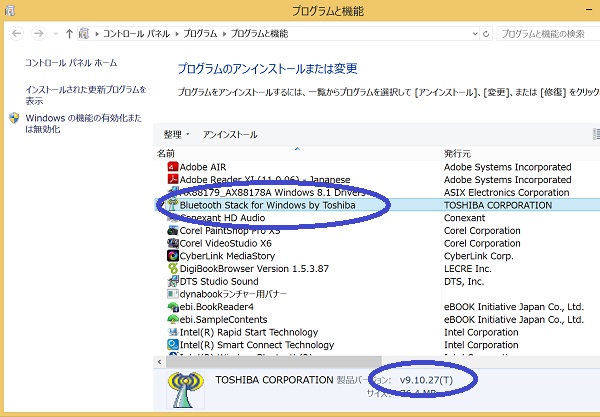Open the 整理 dropdown menu
The height and width of the screenshot is (417, 600).
(176, 134)
